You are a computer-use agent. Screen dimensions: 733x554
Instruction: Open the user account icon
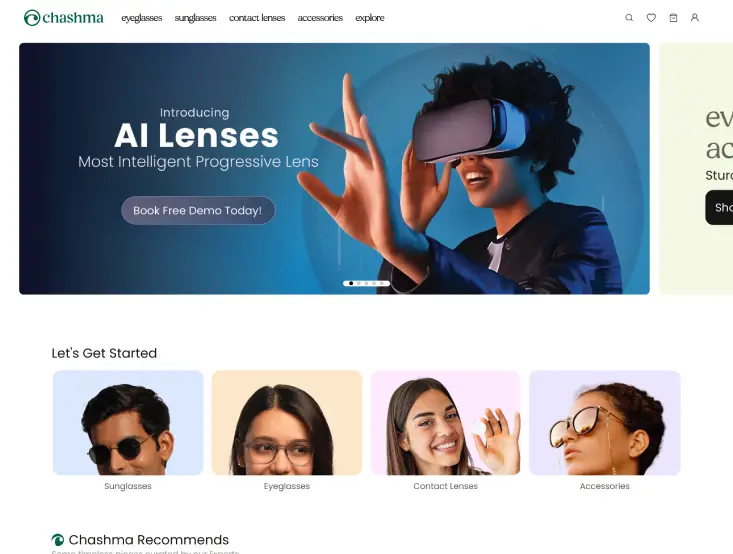[695, 18]
